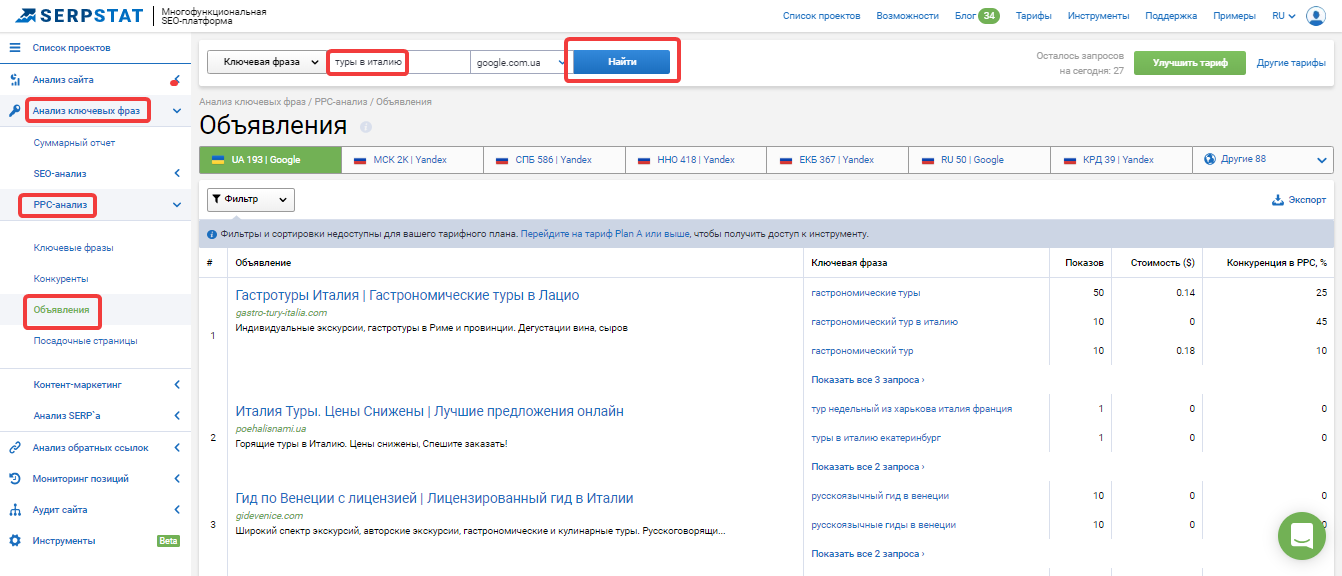Open the hamburger menu icon

coord(15,48)
